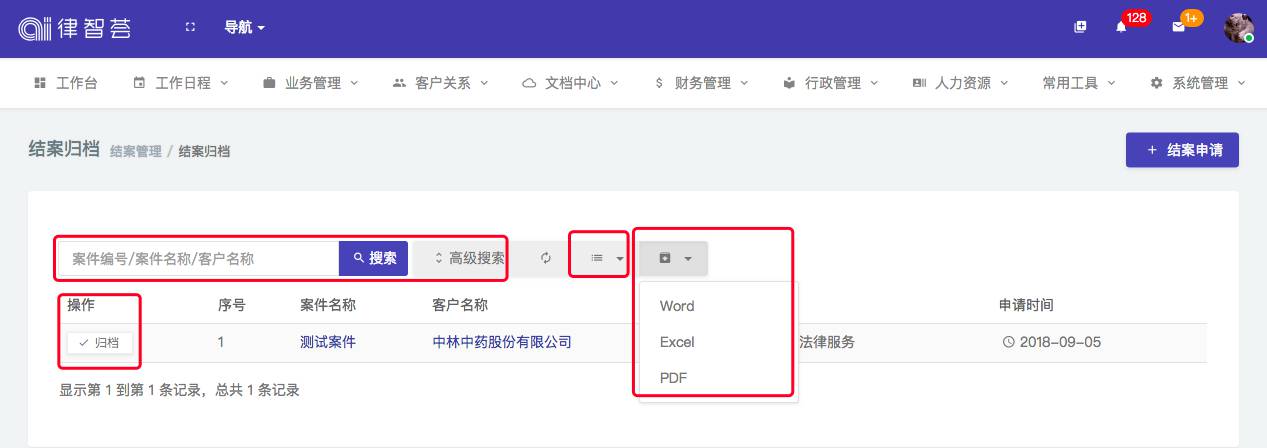Click the 律智荟 logo
Image resolution: width=1267 pixels, height=448 pixels.
[x=75, y=28]
